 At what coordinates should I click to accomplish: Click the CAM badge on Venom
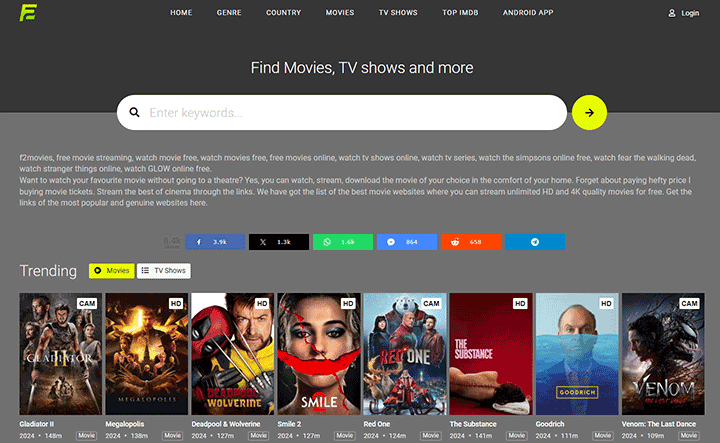pos(690,303)
